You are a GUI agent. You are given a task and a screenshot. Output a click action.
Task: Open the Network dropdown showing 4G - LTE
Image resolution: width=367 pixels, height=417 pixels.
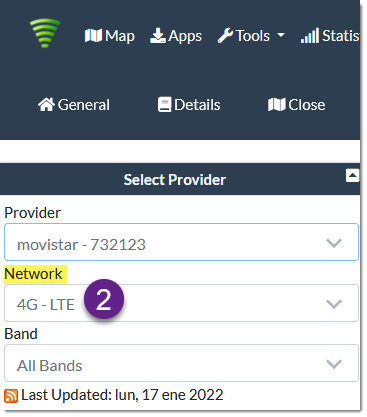coord(181,303)
